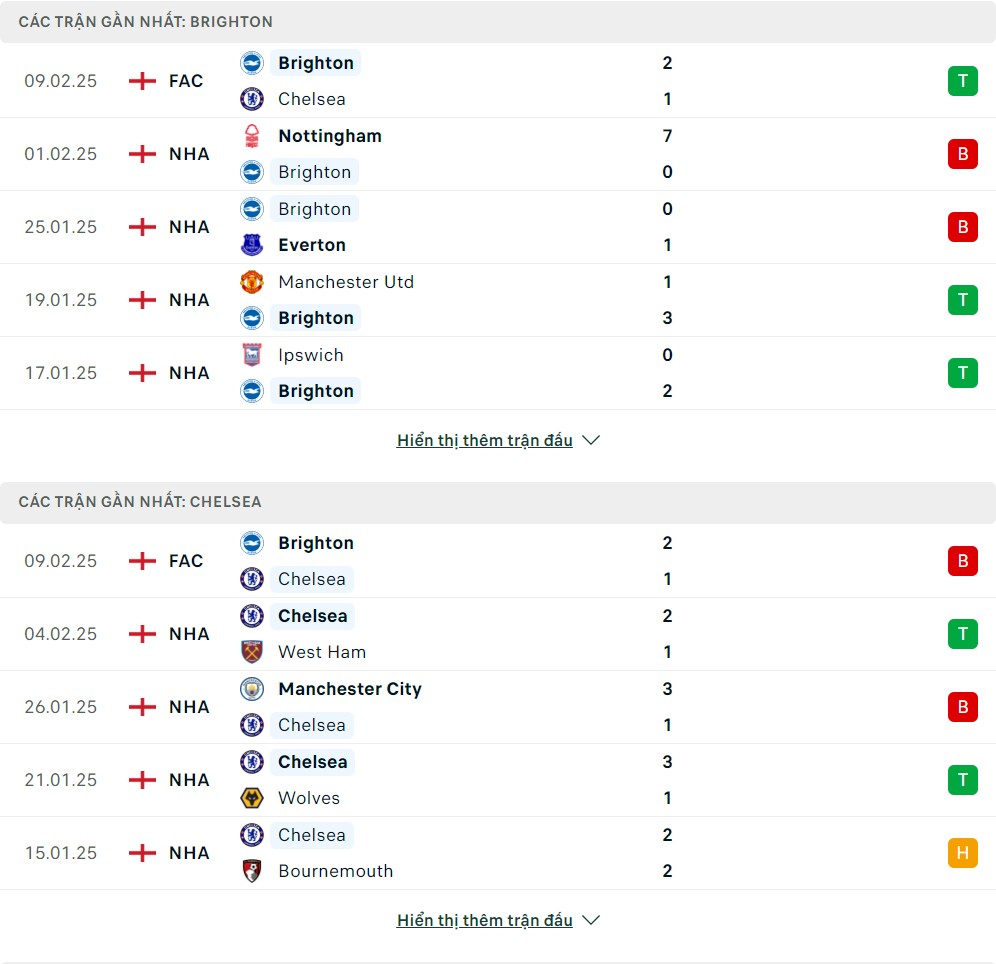The image size is (996, 964).
Task: Expand more Chelsea matches with chevron
Action: [x=591, y=920]
